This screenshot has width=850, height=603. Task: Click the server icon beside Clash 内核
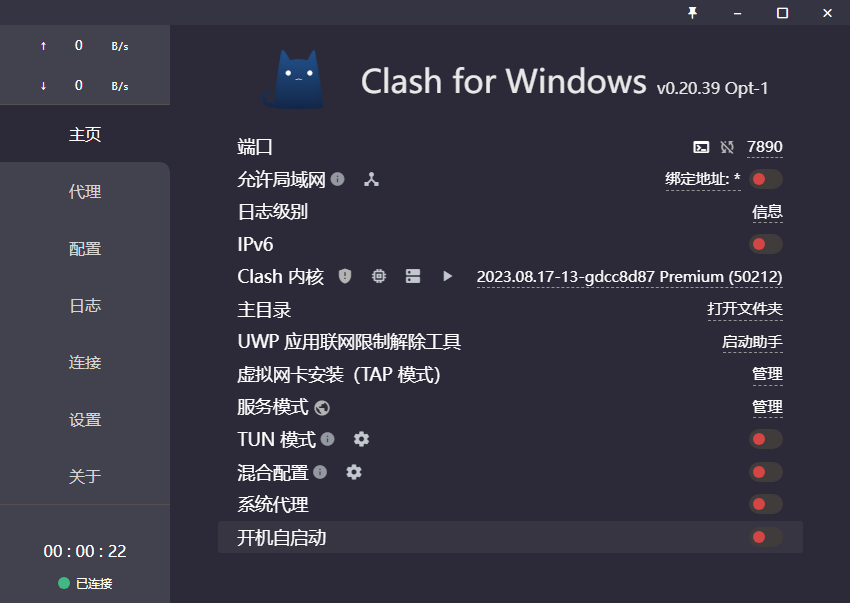(413, 277)
